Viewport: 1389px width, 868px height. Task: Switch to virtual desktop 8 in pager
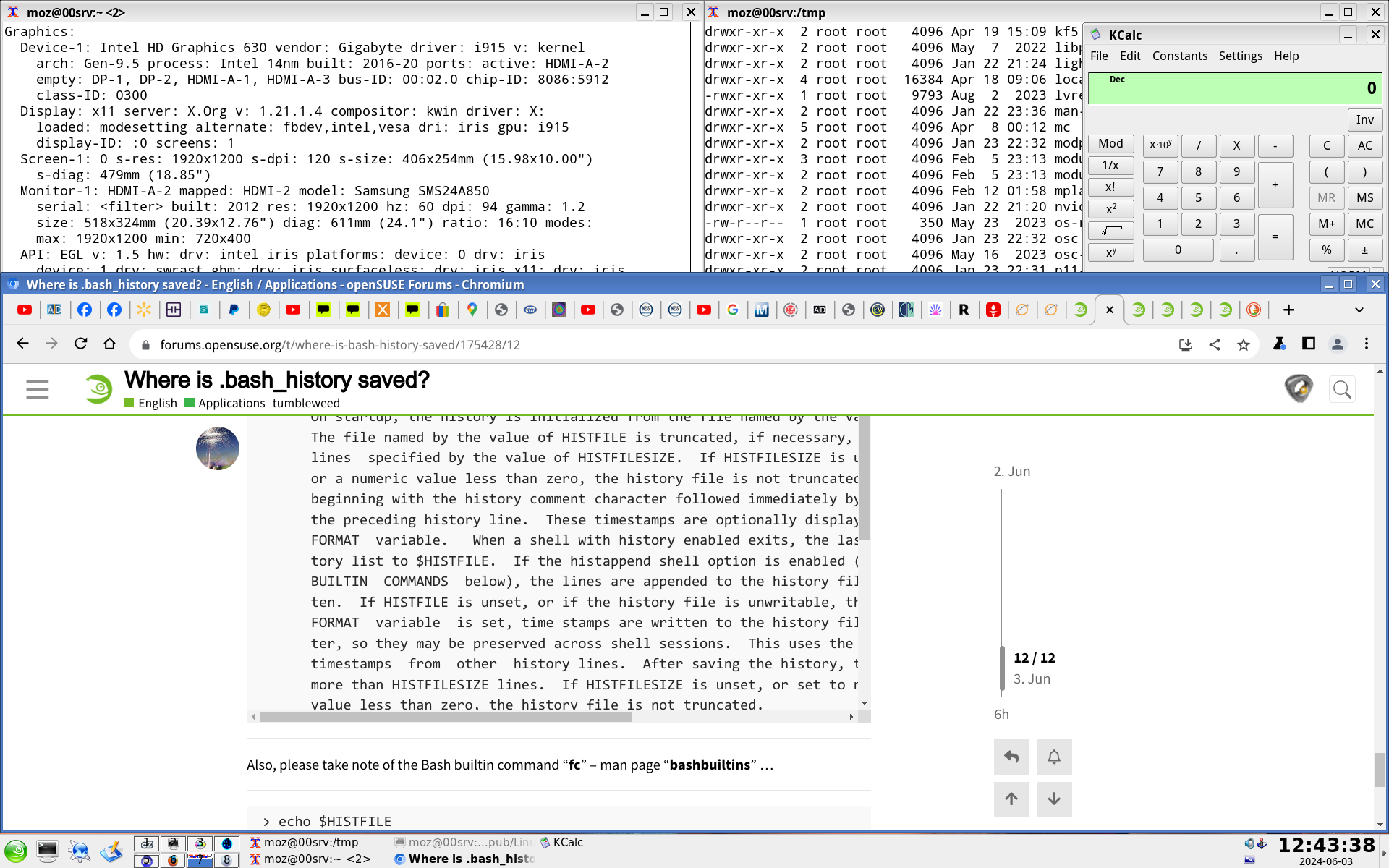pyautogui.click(x=226, y=859)
